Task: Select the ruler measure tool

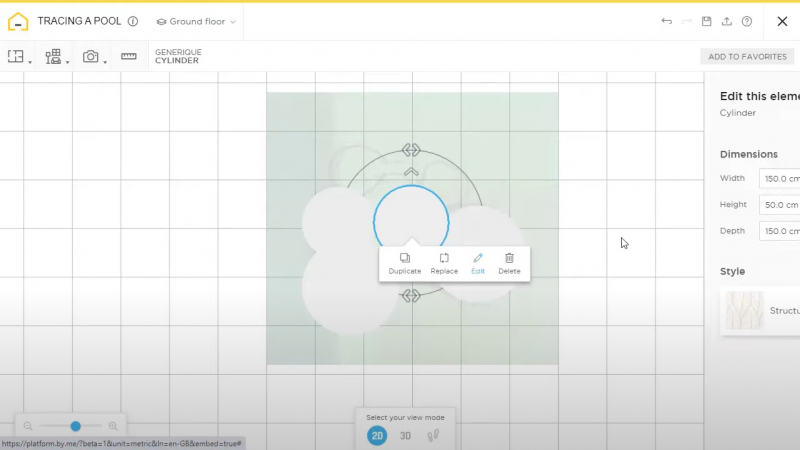Action: (x=129, y=57)
